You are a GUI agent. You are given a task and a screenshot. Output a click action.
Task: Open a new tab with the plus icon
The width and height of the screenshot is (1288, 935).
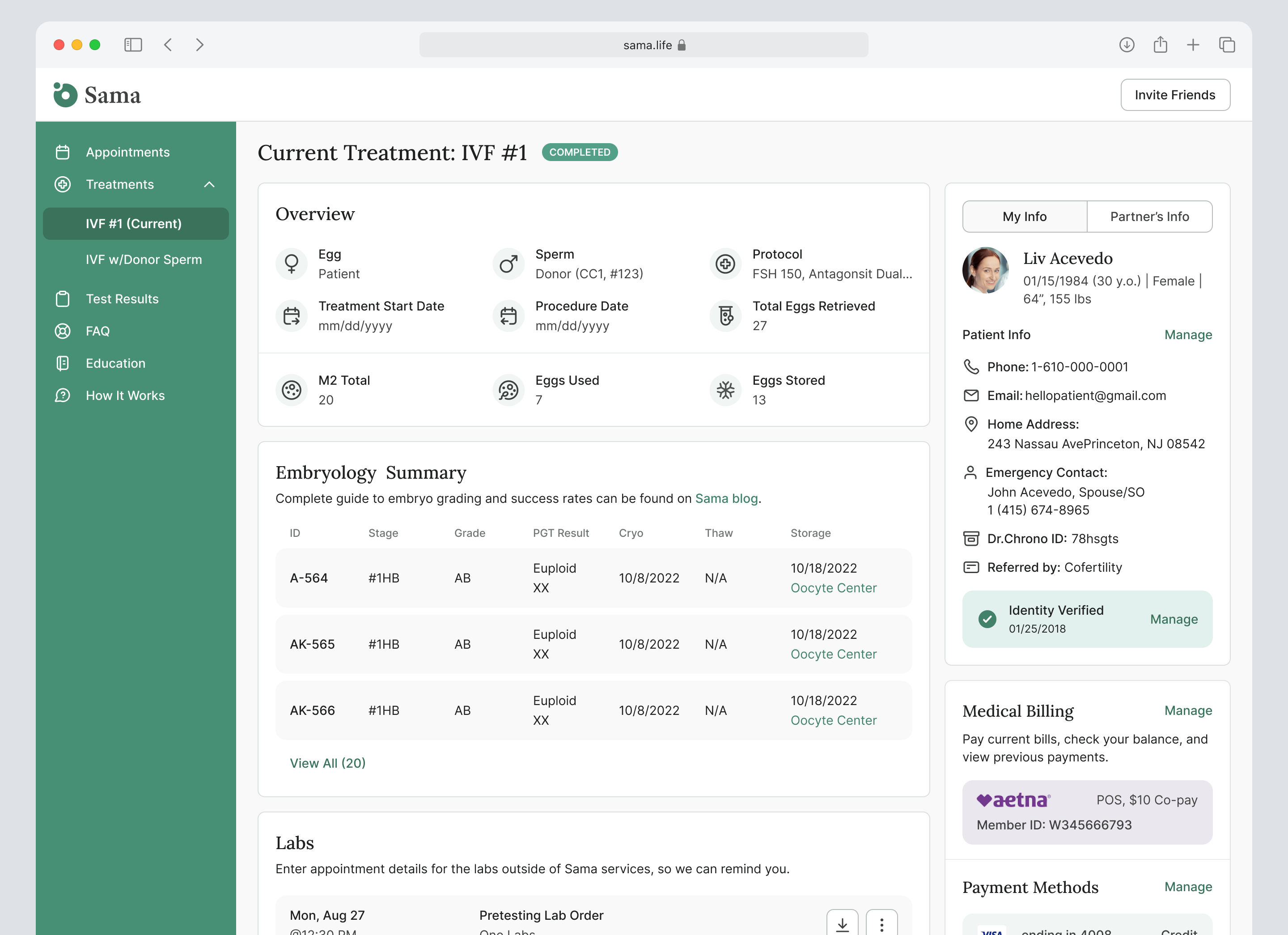[1193, 45]
